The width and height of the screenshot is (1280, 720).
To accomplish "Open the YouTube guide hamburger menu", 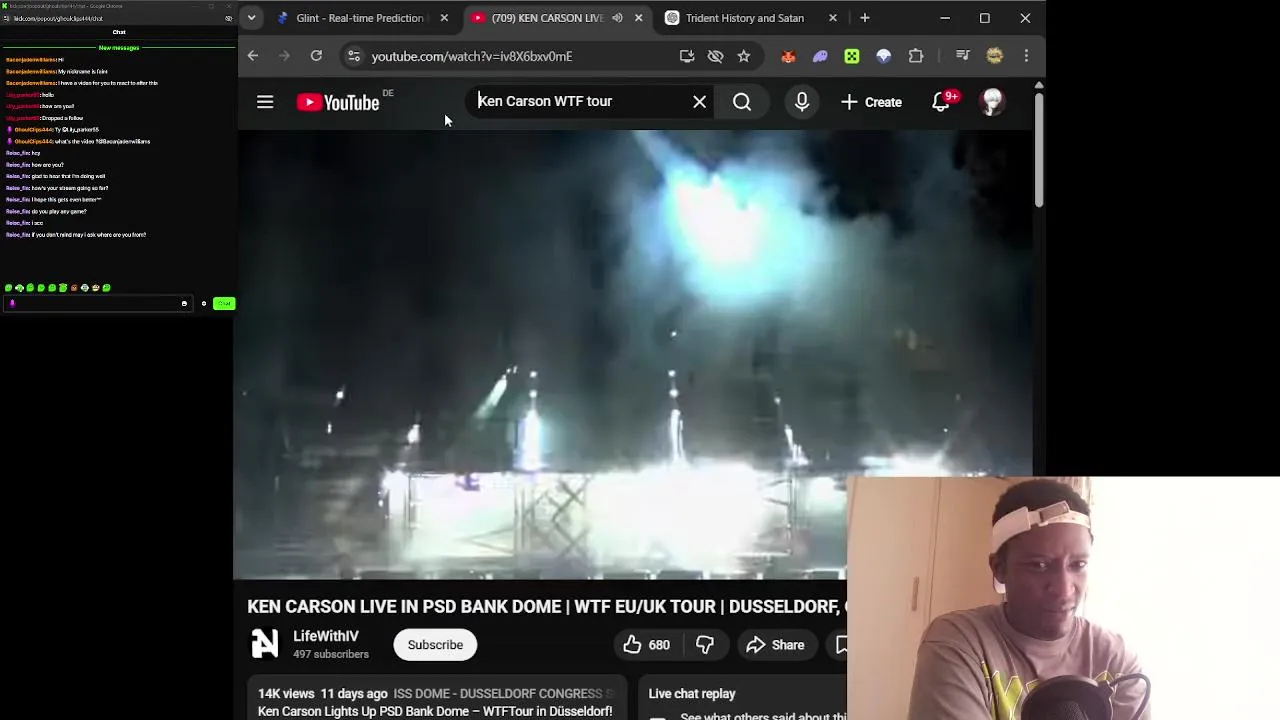I will [265, 102].
